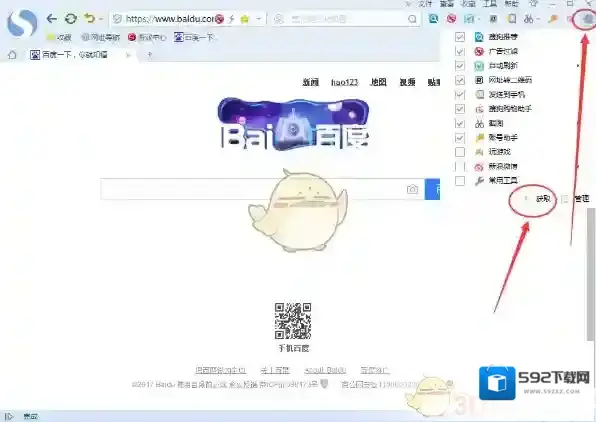
Task: Click the home icon beside the tabs
Action: (x=12, y=55)
